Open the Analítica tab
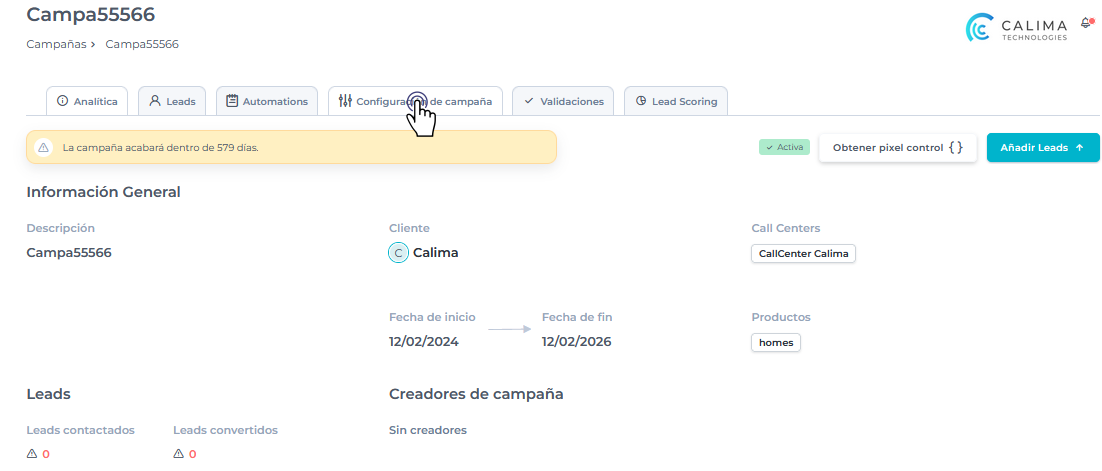 87,101
